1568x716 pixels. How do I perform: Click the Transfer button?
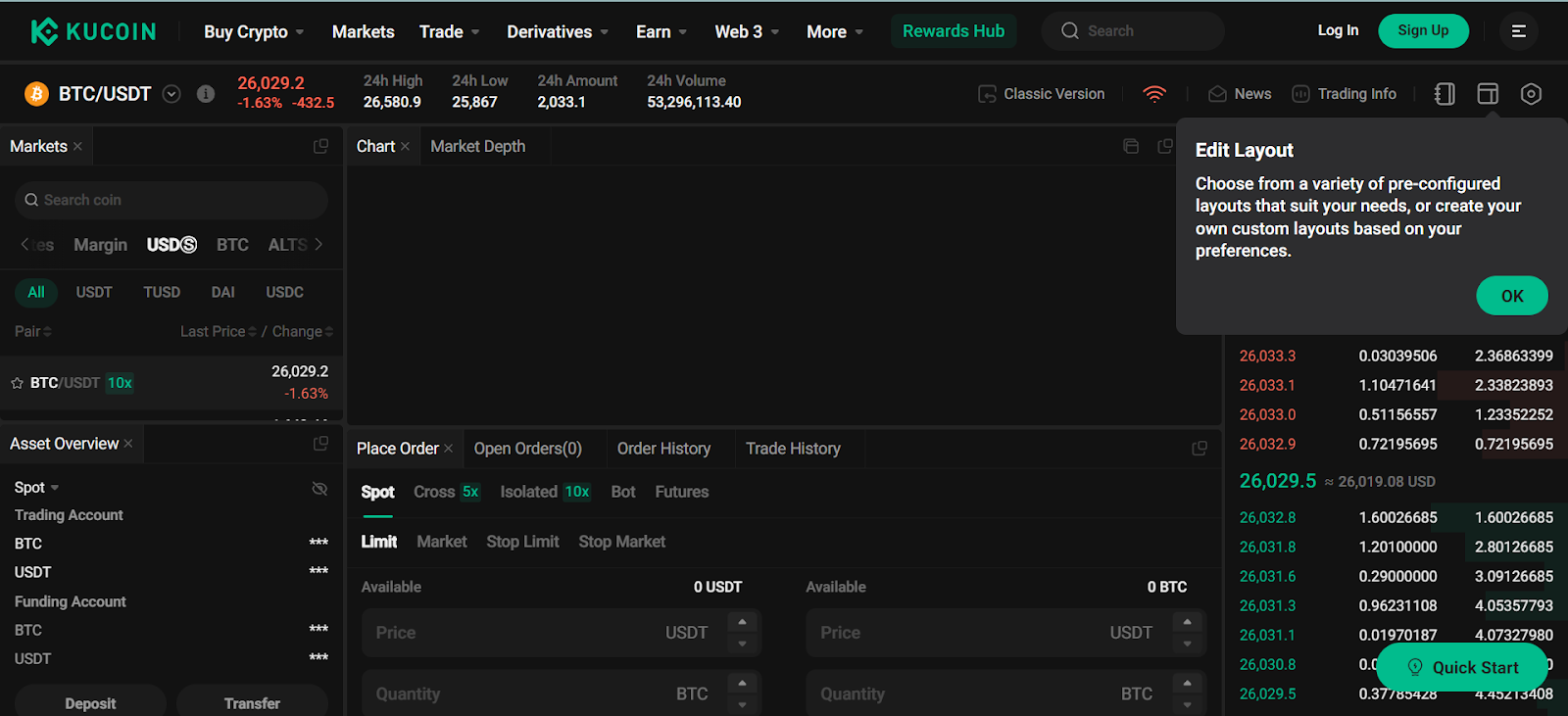[252, 701]
